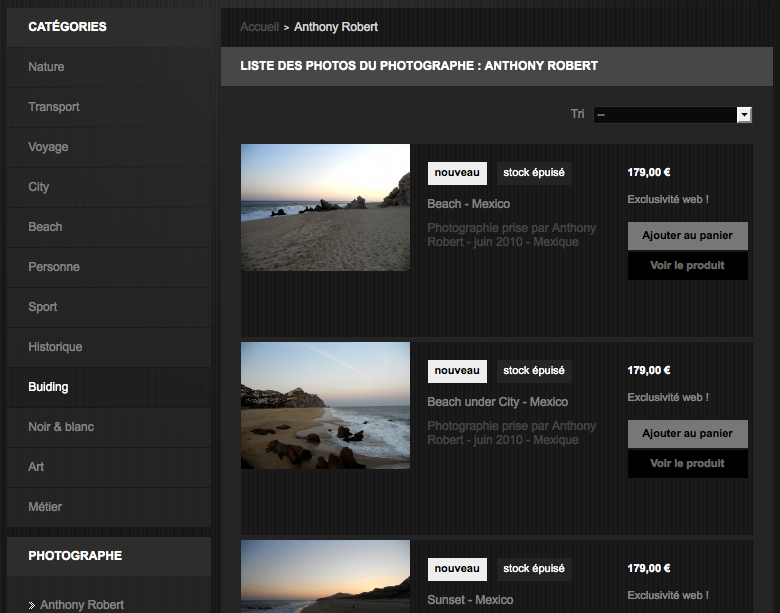Click the 179,00 € price of Beach under City
Viewport: 780px width, 613px height.
click(649, 371)
